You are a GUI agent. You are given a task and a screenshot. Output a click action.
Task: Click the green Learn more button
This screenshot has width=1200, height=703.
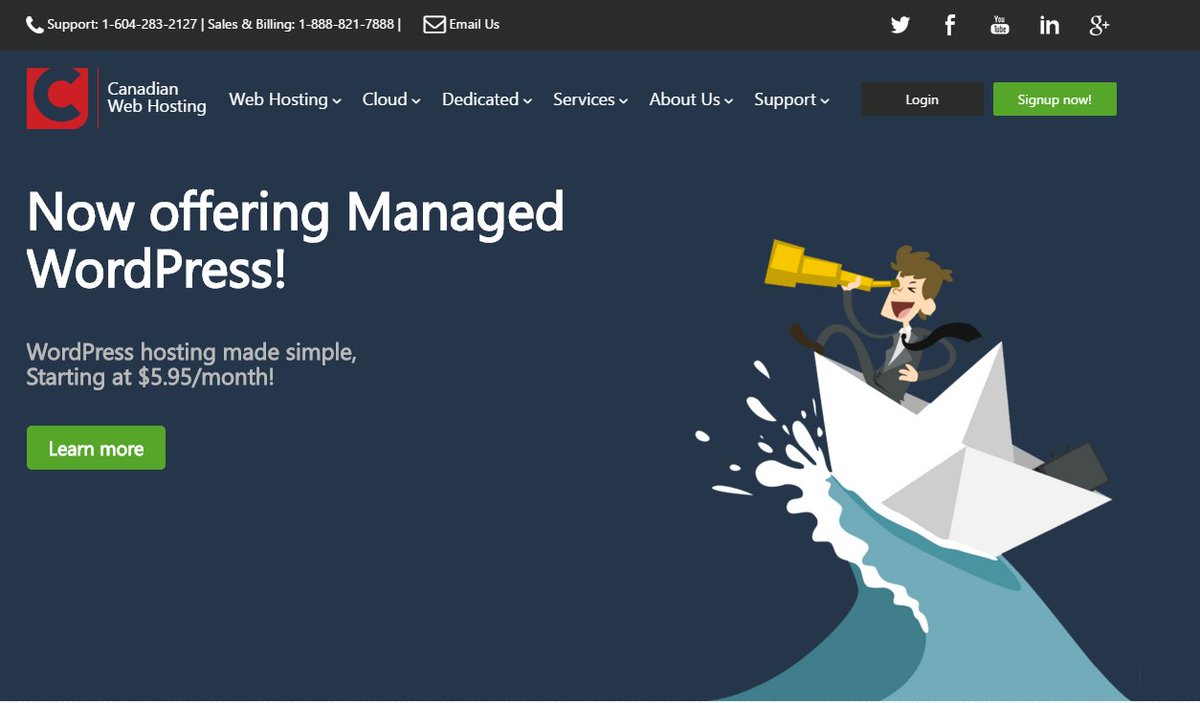pos(96,448)
